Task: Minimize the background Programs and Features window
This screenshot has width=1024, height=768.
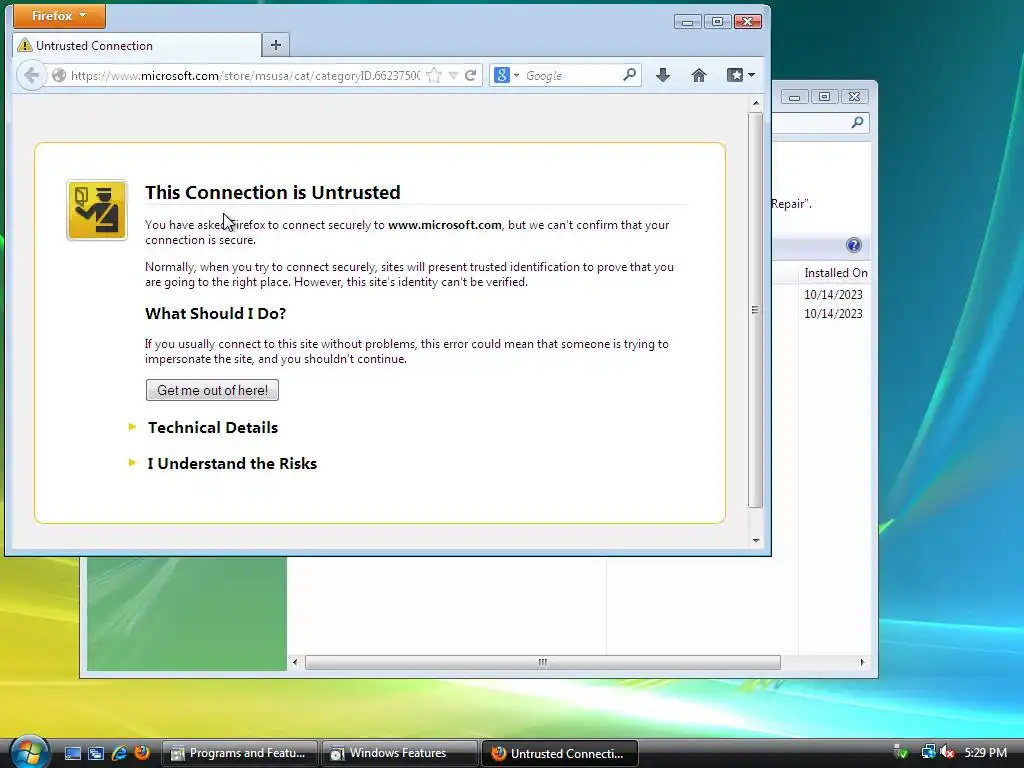Action: 794,97
